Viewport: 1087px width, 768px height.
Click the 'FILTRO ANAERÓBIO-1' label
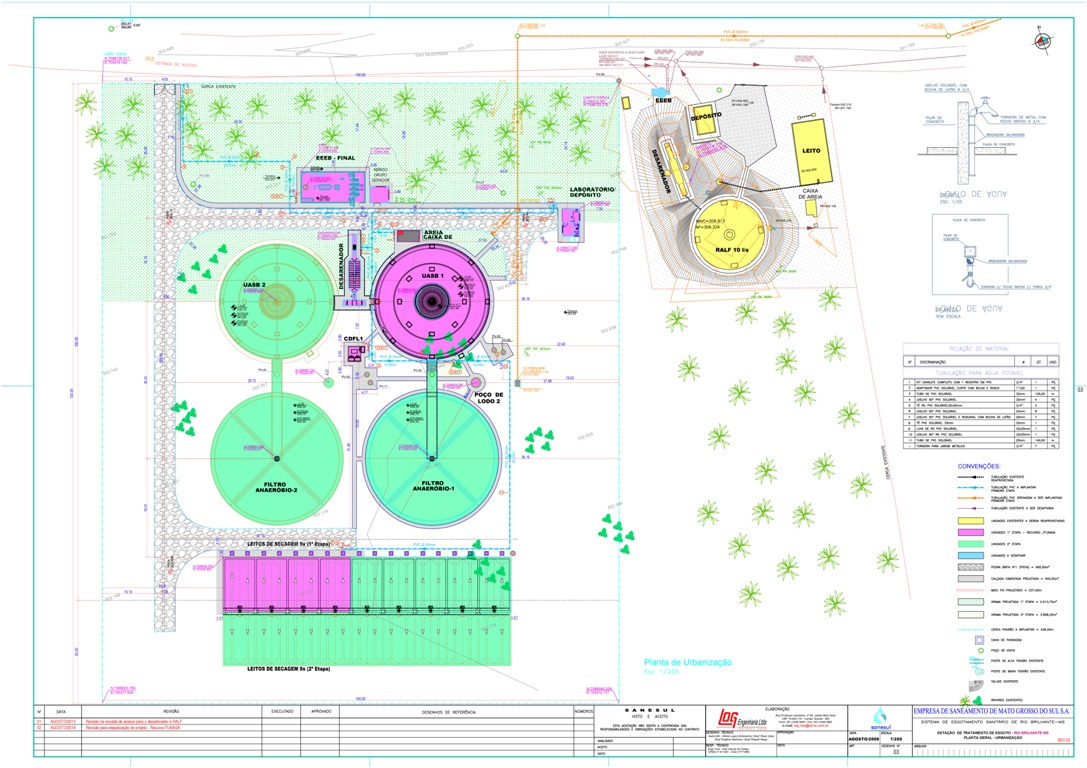pos(433,487)
